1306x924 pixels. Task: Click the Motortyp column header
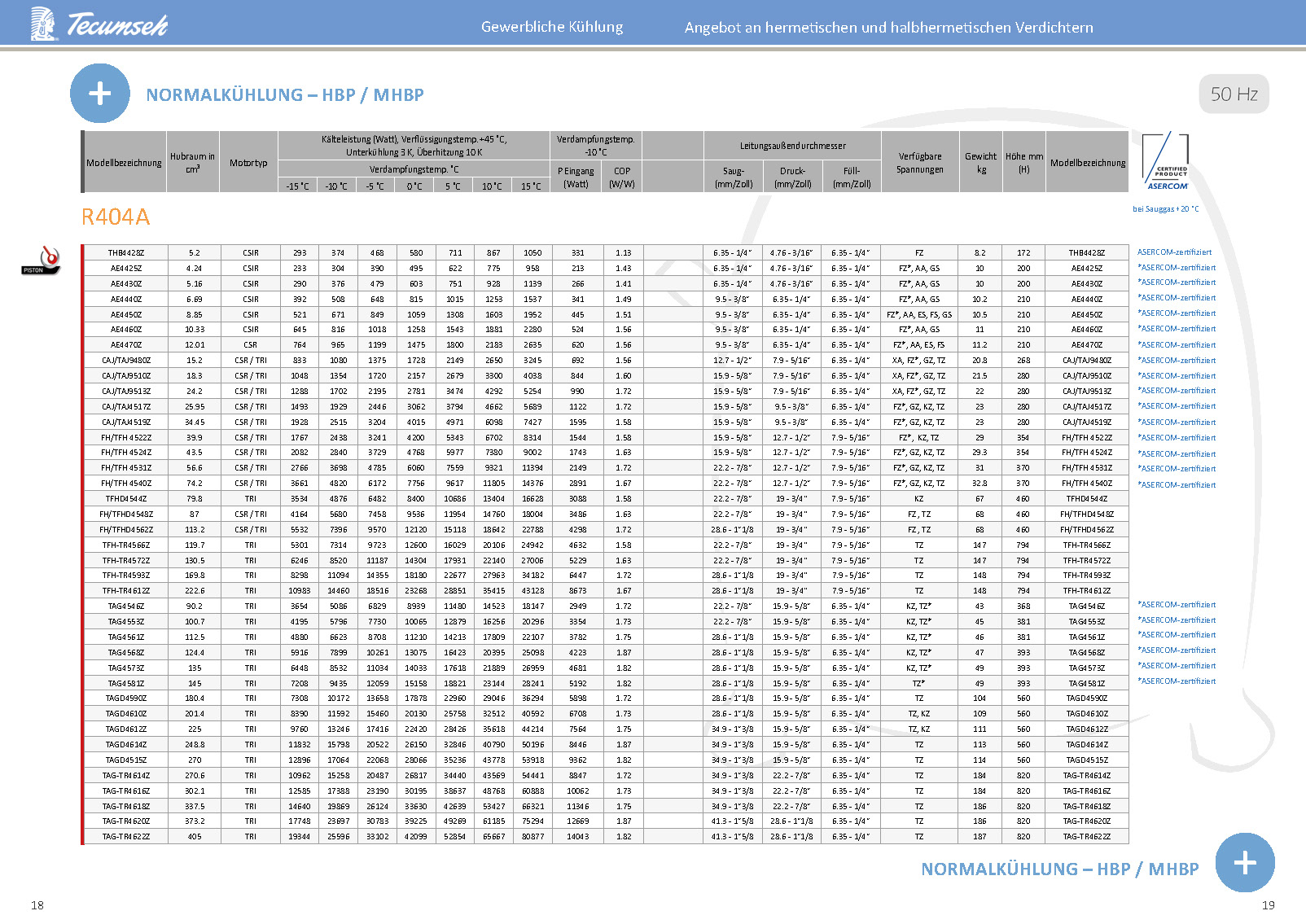248,163
